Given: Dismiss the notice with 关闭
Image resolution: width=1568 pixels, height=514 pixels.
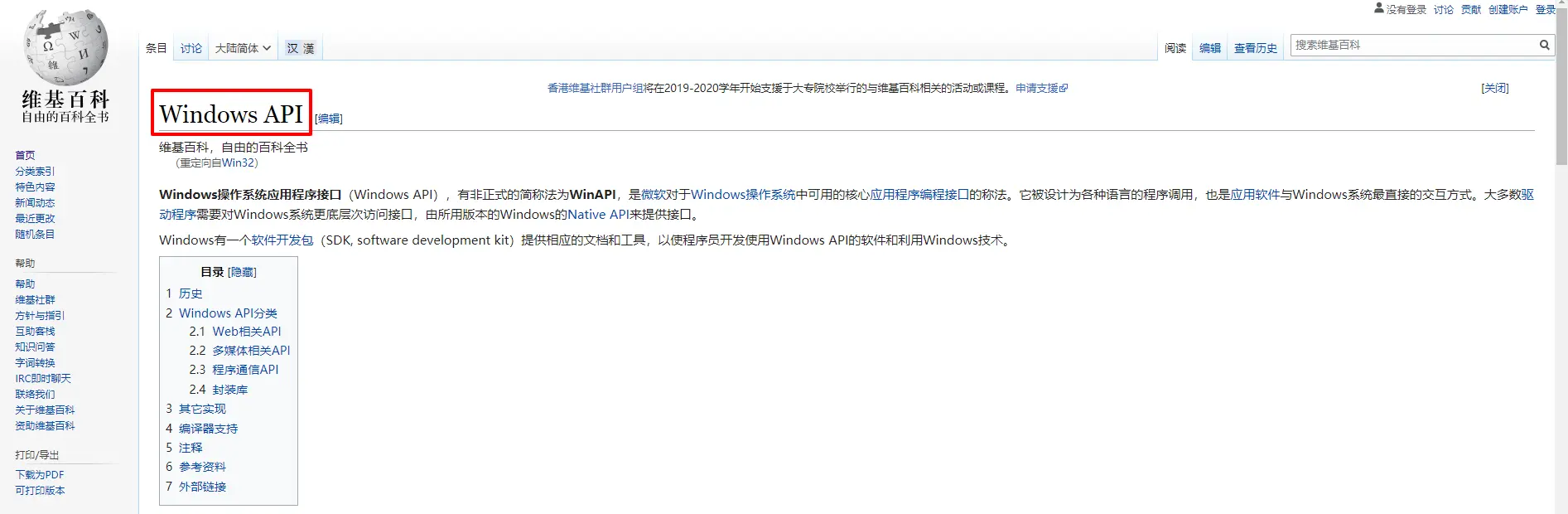Looking at the screenshot, I should pyautogui.click(x=1495, y=88).
